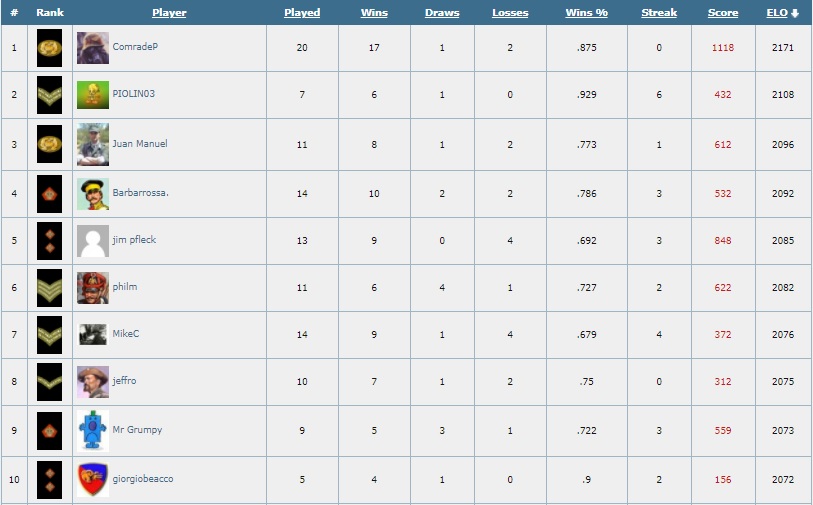This screenshot has height=505, width=813.
Task: Sort leaderboard by Score column
Action: [723, 13]
